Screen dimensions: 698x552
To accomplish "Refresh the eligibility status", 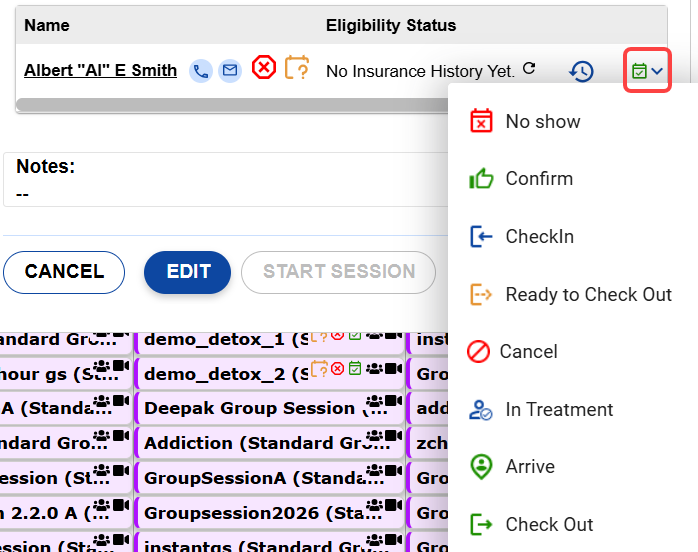I will [530, 69].
